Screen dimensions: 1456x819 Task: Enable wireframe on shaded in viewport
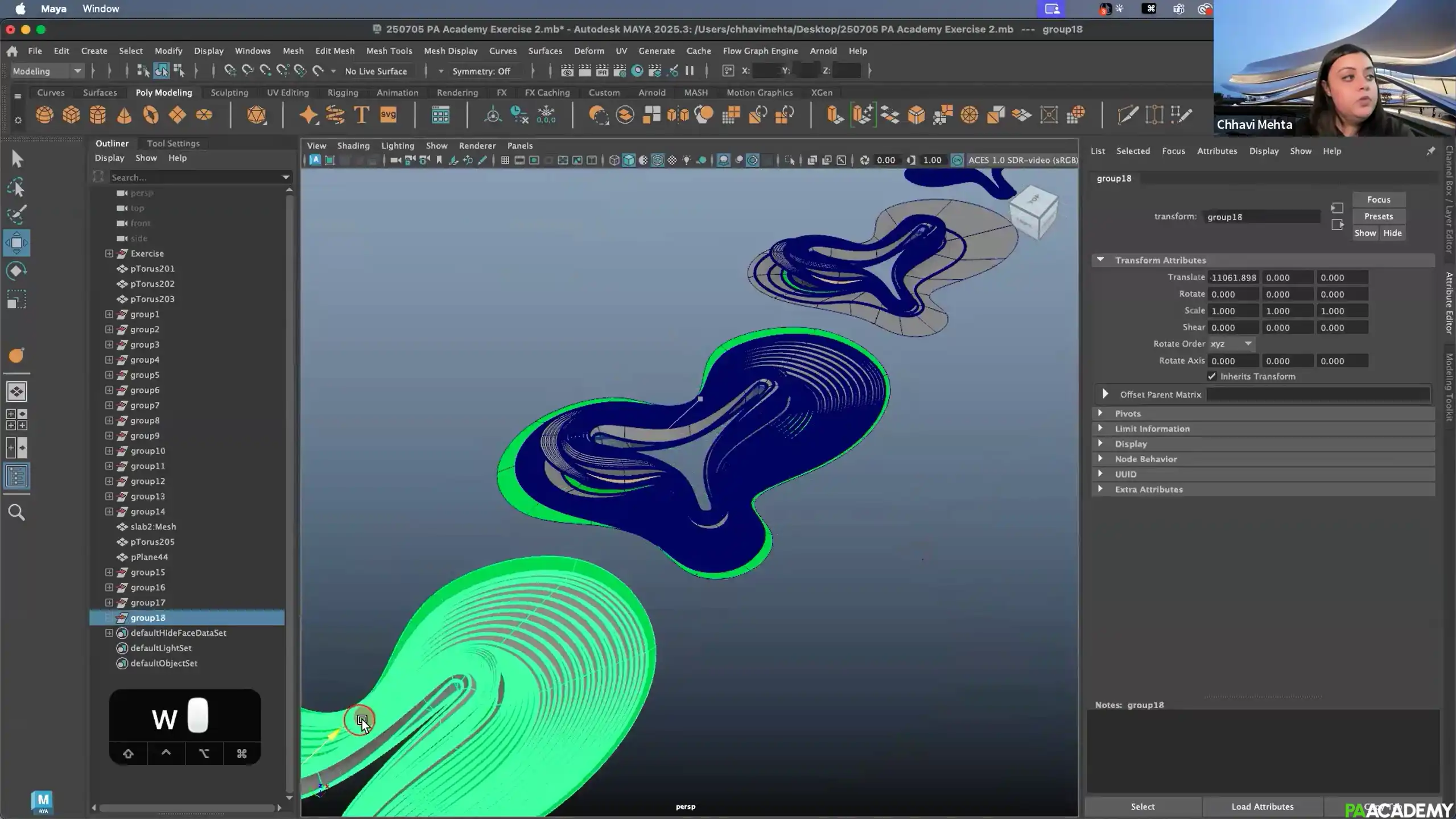point(657,160)
